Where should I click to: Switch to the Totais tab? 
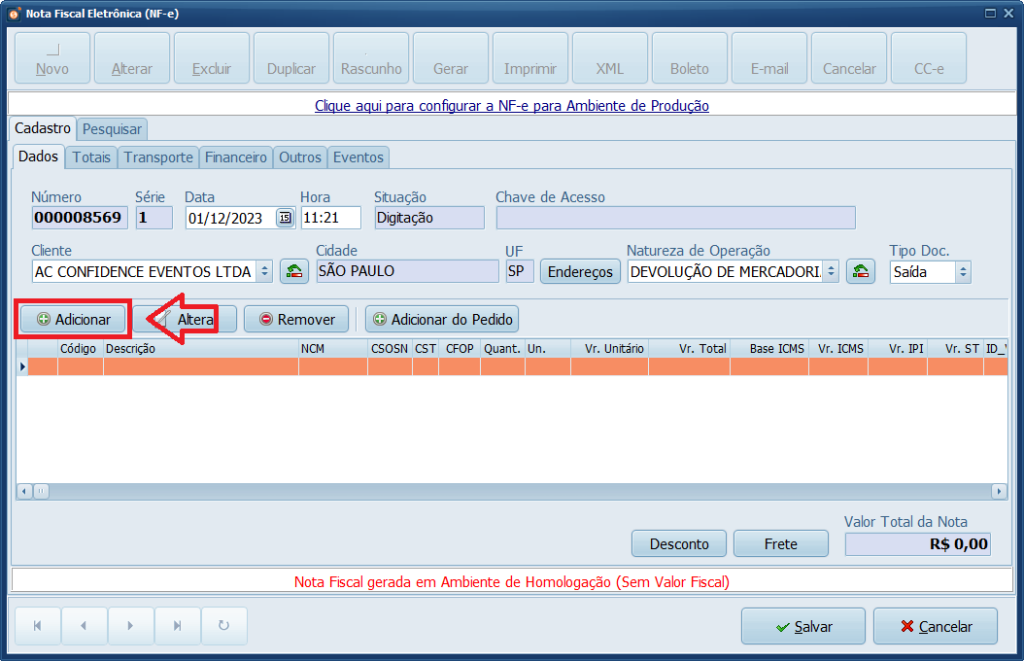[91, 157]
